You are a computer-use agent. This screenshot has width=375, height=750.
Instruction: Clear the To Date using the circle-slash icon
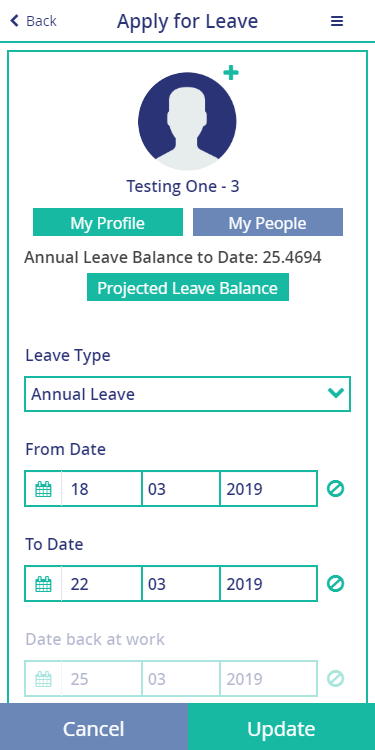pos(335,584)
